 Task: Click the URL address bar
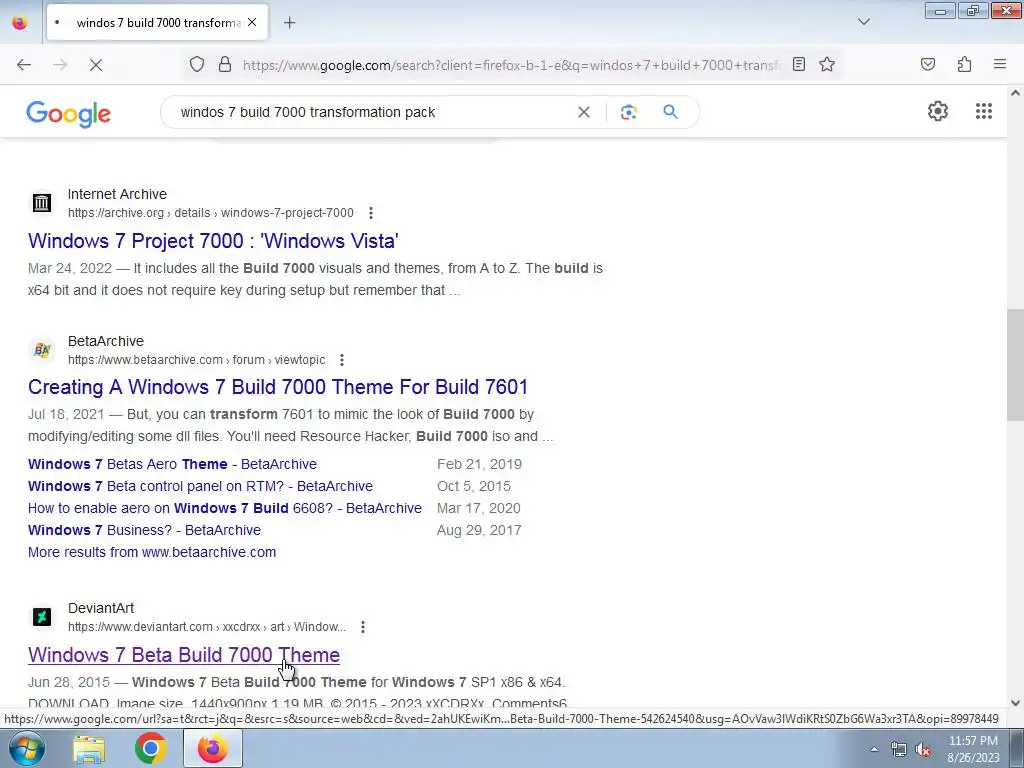point(511,65)
